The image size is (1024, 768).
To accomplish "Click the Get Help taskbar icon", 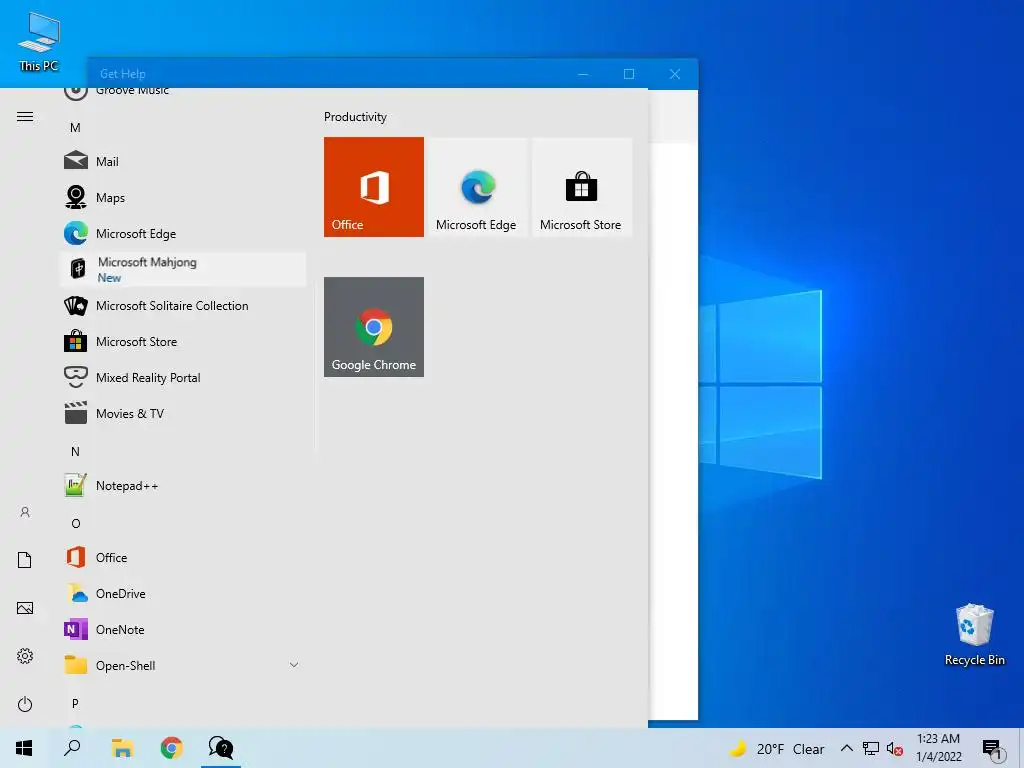I will point(221,748).
